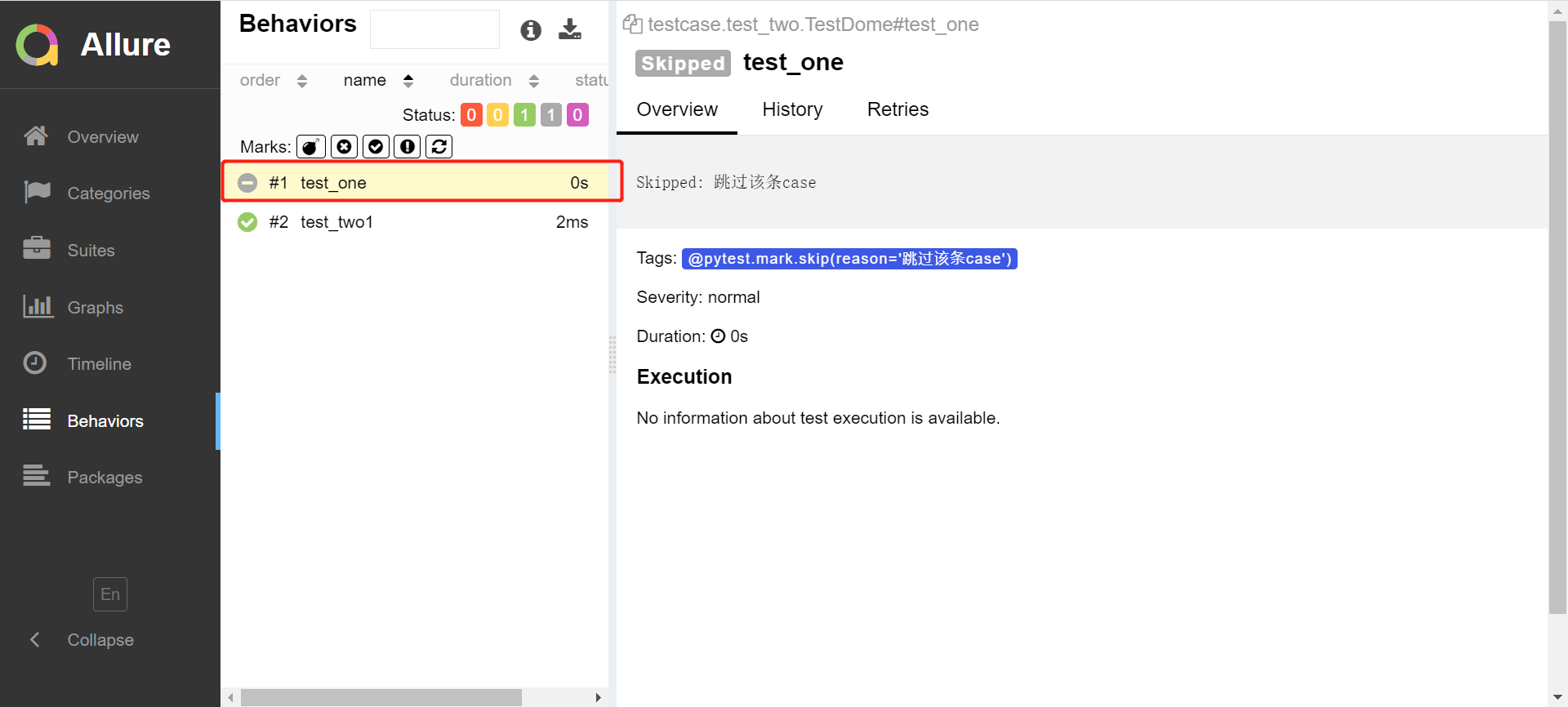The image size is (1568, 707).
Task: Click the horizontal scrollbar right arrow
Action: click(599, 698)
